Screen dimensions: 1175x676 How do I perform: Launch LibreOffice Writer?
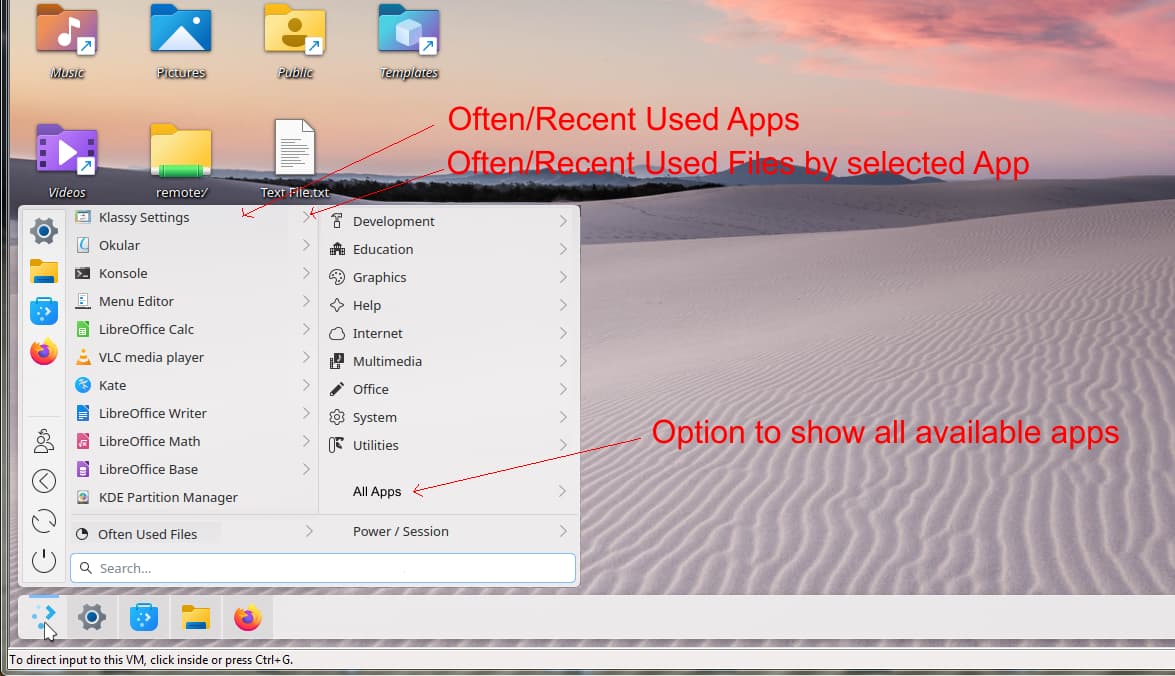(150, 413)
